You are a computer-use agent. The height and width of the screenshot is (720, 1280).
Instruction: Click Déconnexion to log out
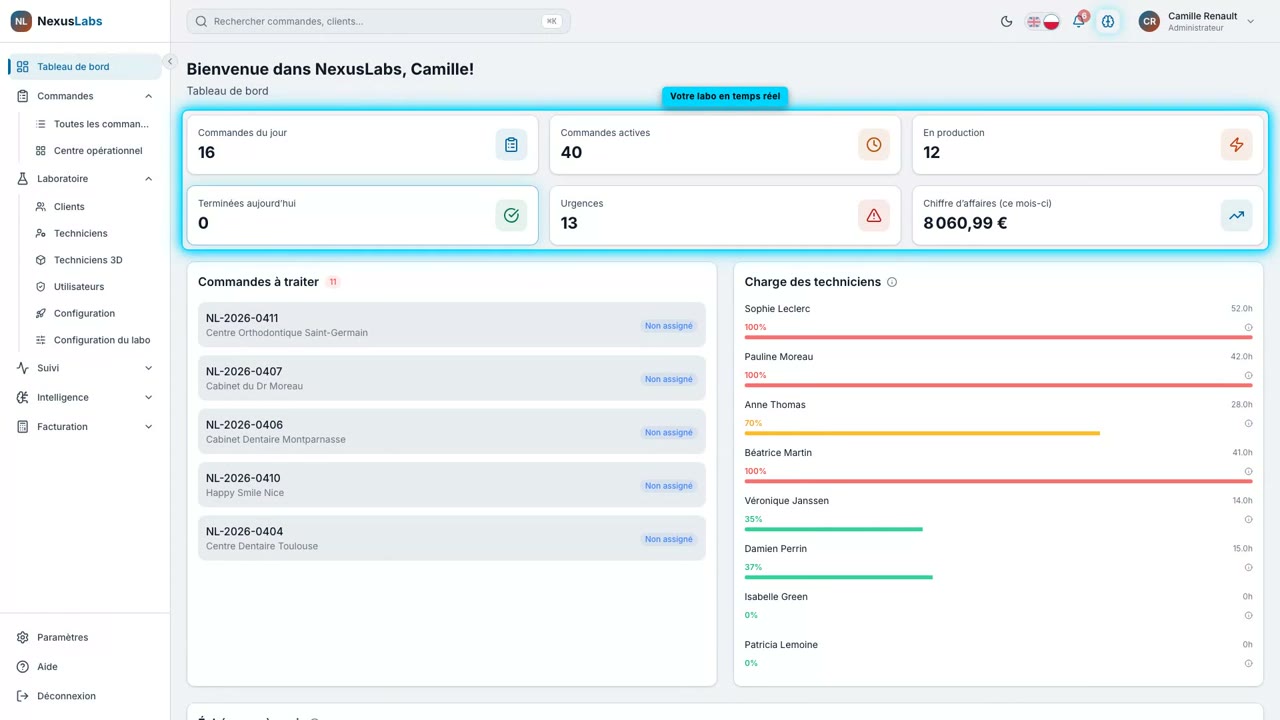coord(66,696)
